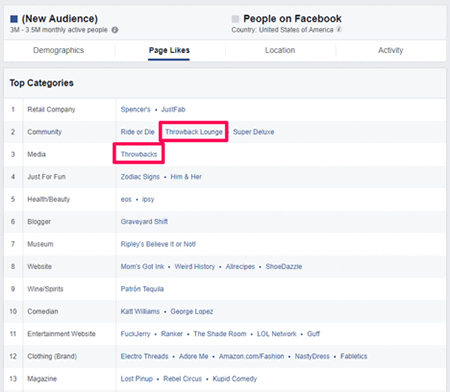450x392 pixels.
Task: Select the Page Likes tab
Action: (x=169, y=50)
